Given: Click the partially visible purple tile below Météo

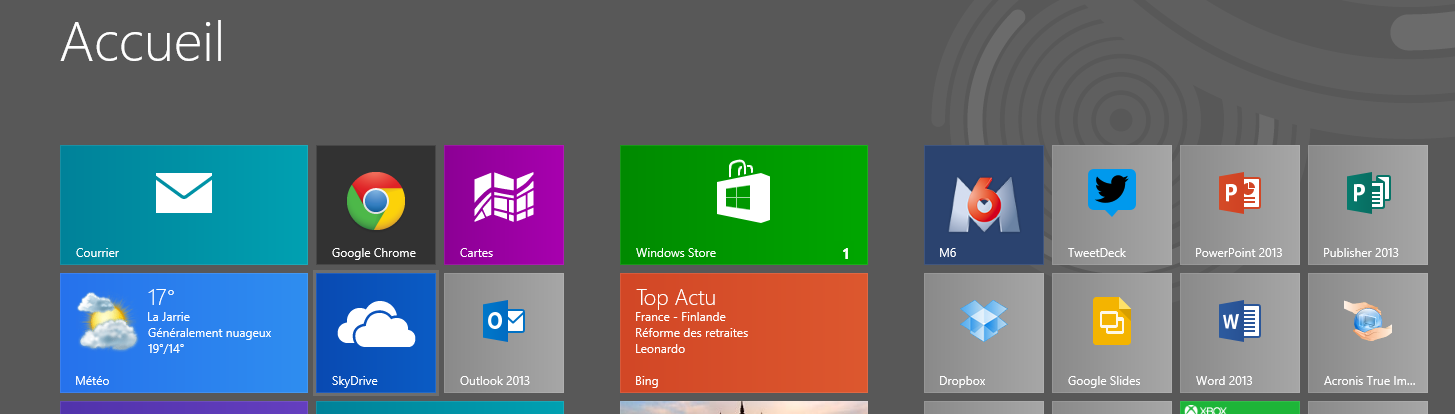Looking at the screenshot, I should pyautogui.click(x=184, y=408).
